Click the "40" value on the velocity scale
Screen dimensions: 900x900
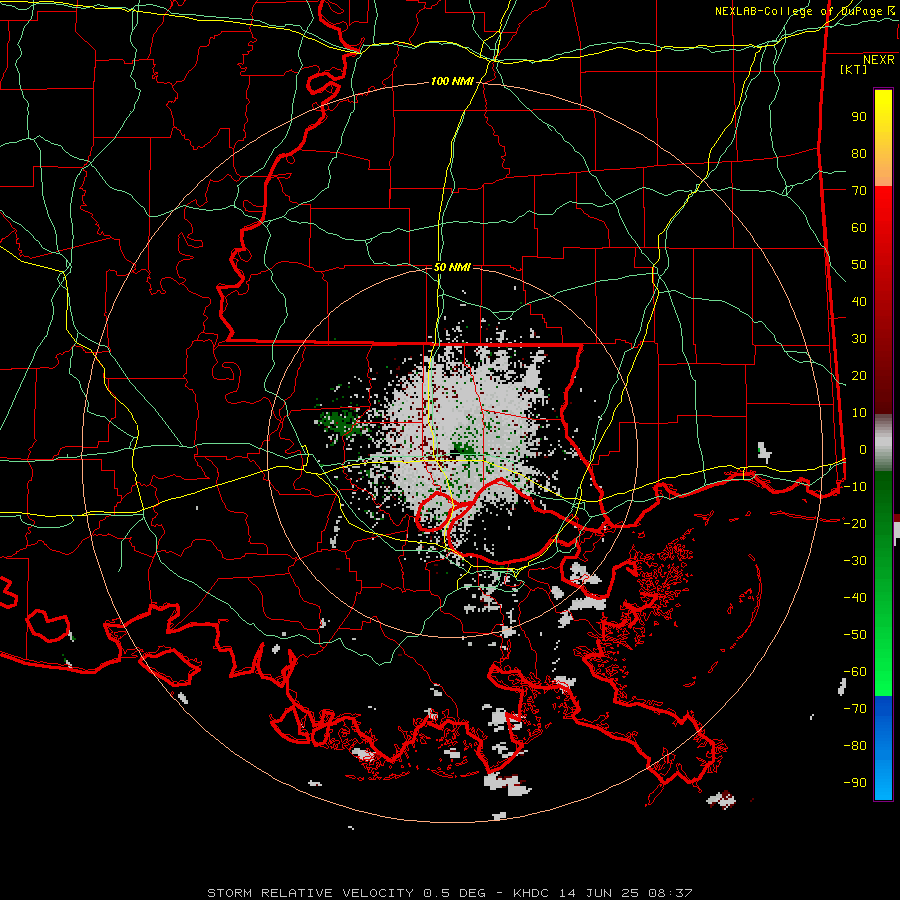tap(859, 301)
